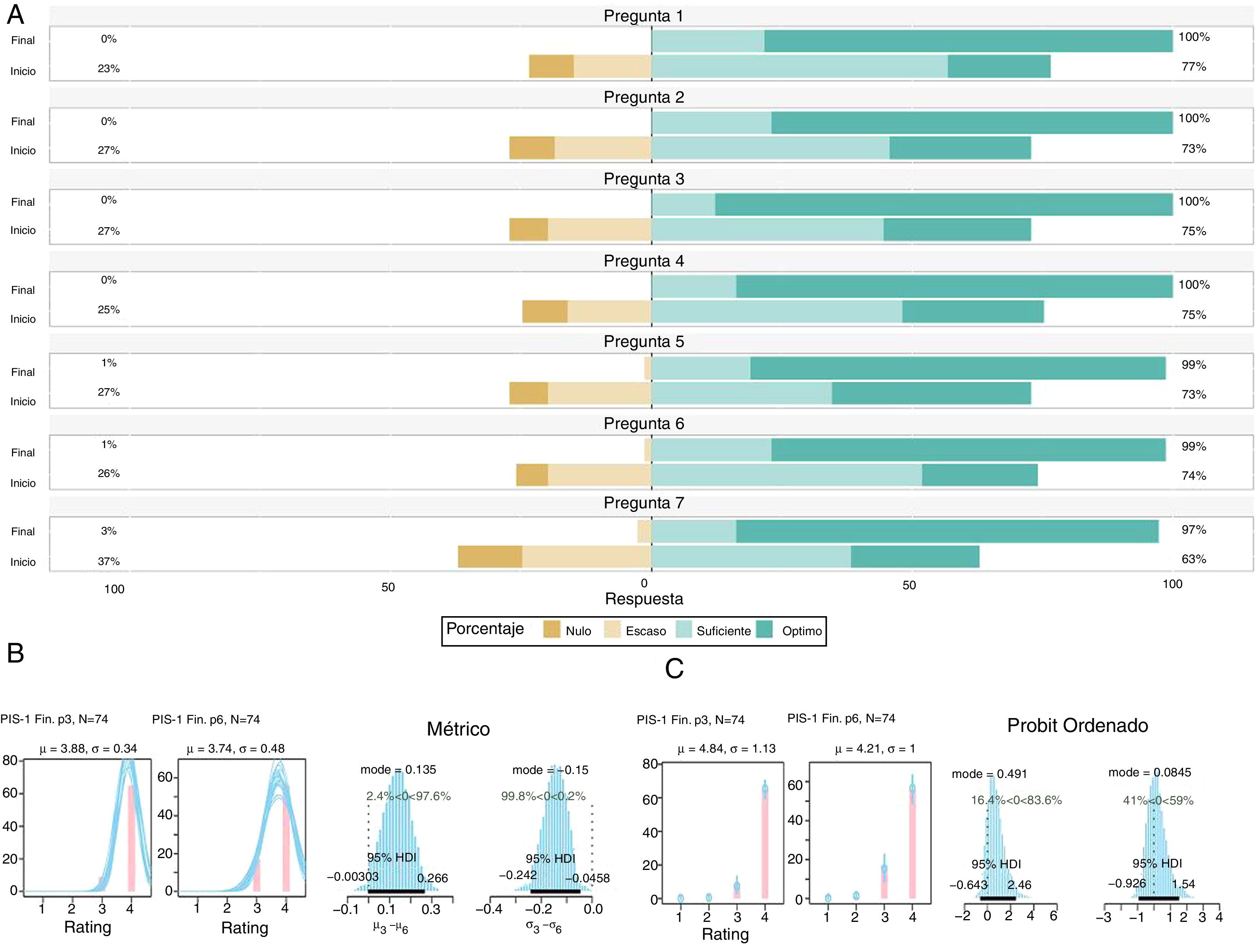Click the Probit Ordenado heading
Screen dimensions: 1256x952
point(1077,726)
